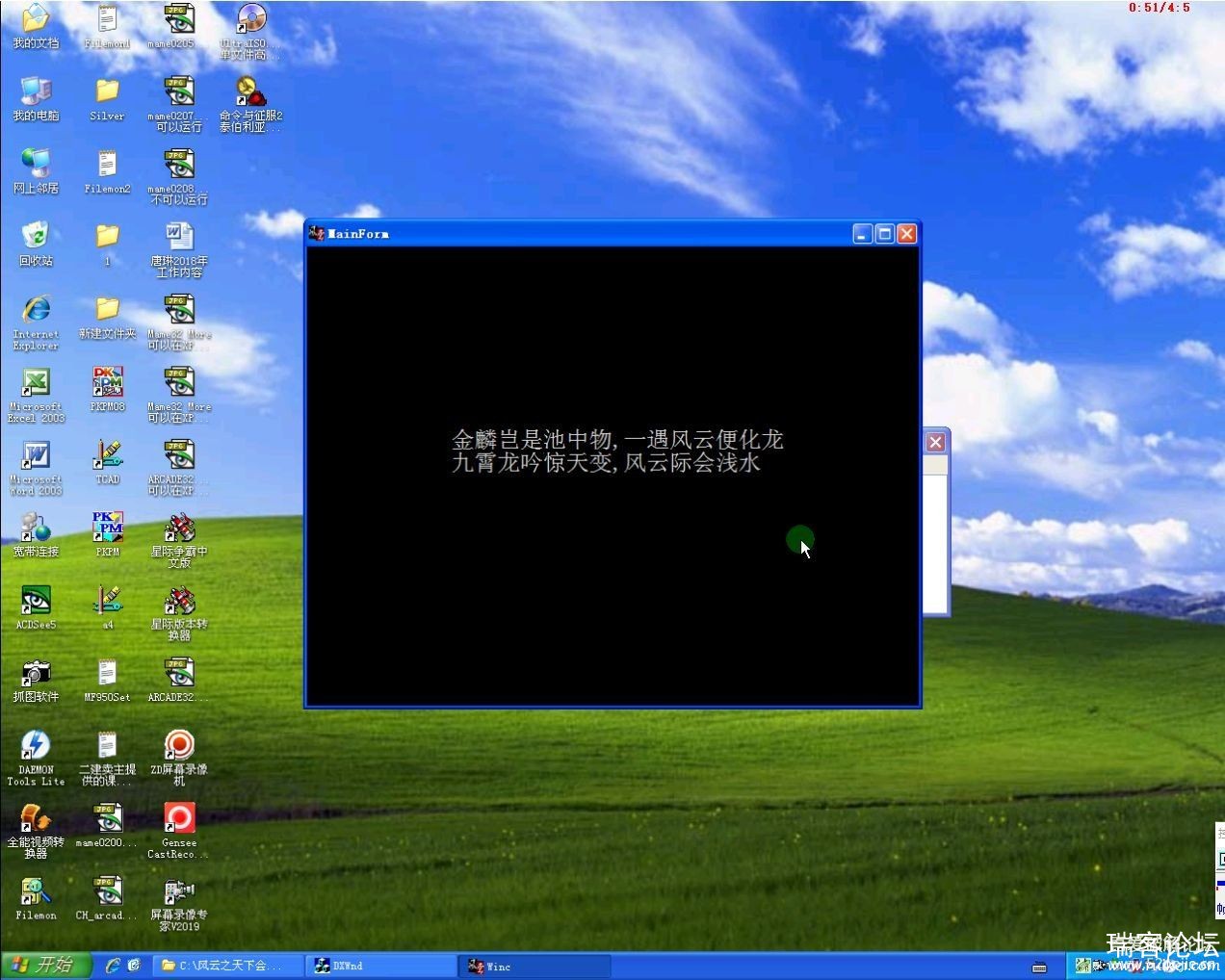Open the 二建卖主提供的课 text file
The image size is (1225, 980).
point(107,759)
